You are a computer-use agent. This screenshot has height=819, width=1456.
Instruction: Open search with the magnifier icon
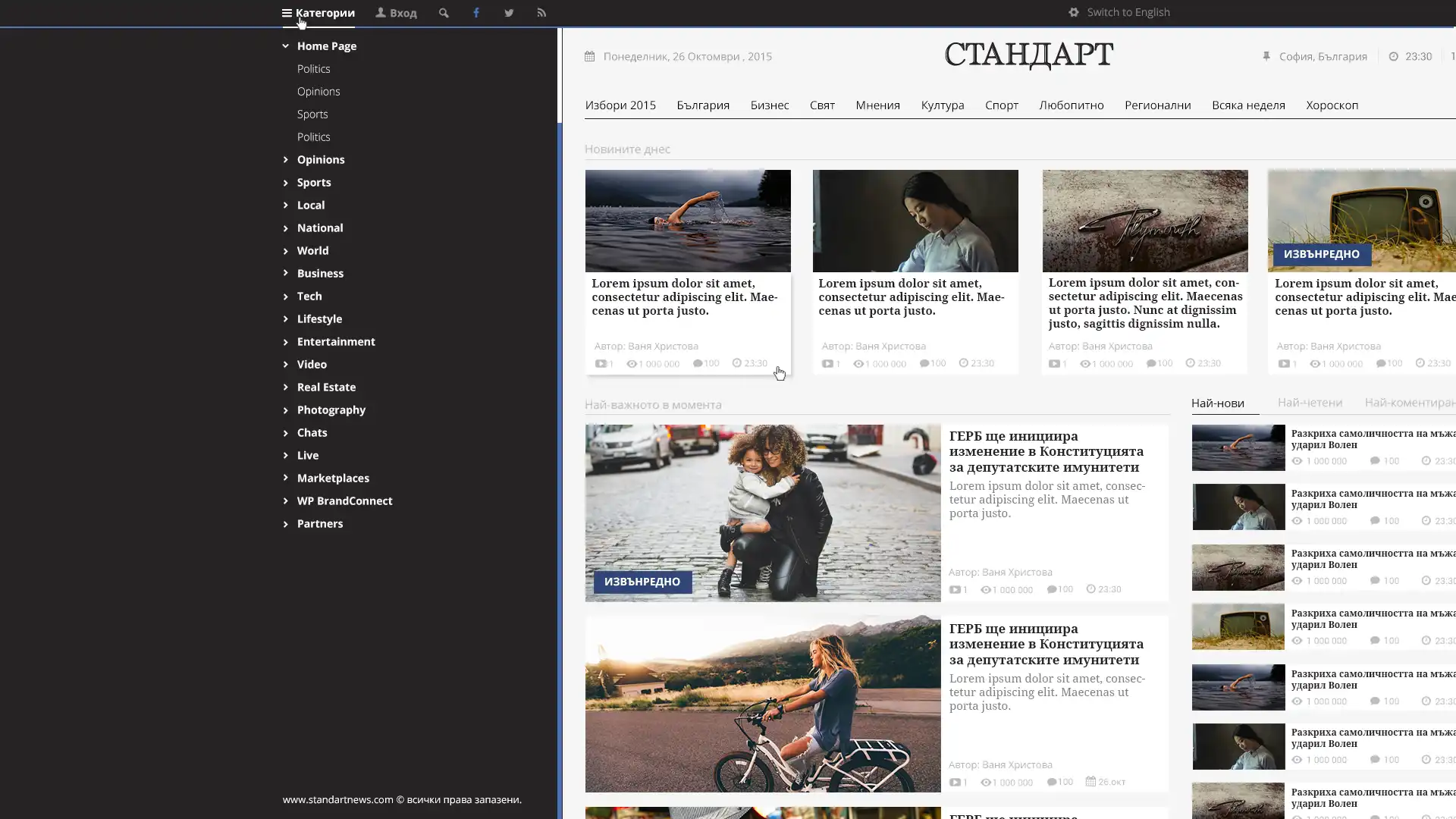(x=444, y=12)
